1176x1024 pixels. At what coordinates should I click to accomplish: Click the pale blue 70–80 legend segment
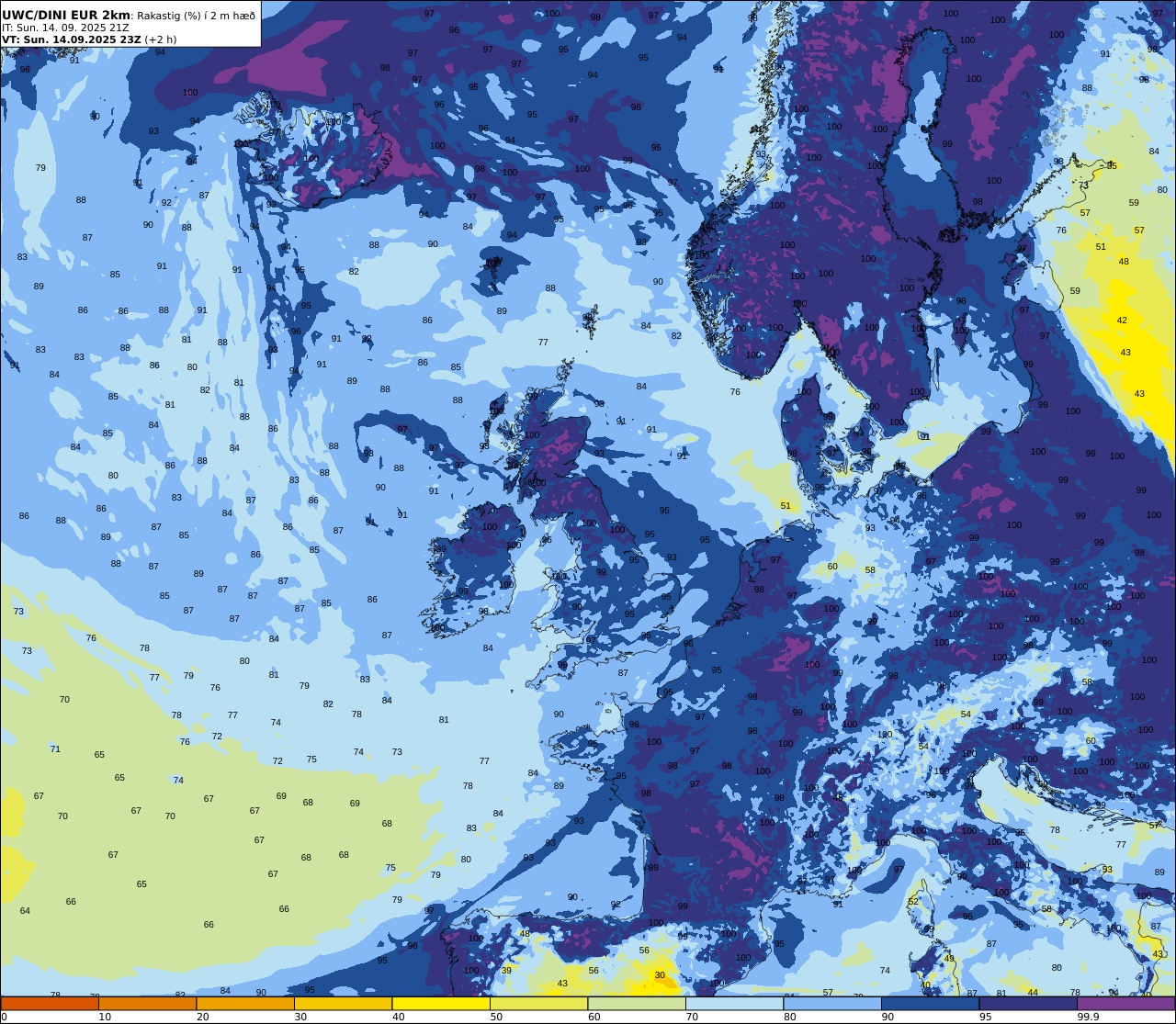tap(734, 1003)
